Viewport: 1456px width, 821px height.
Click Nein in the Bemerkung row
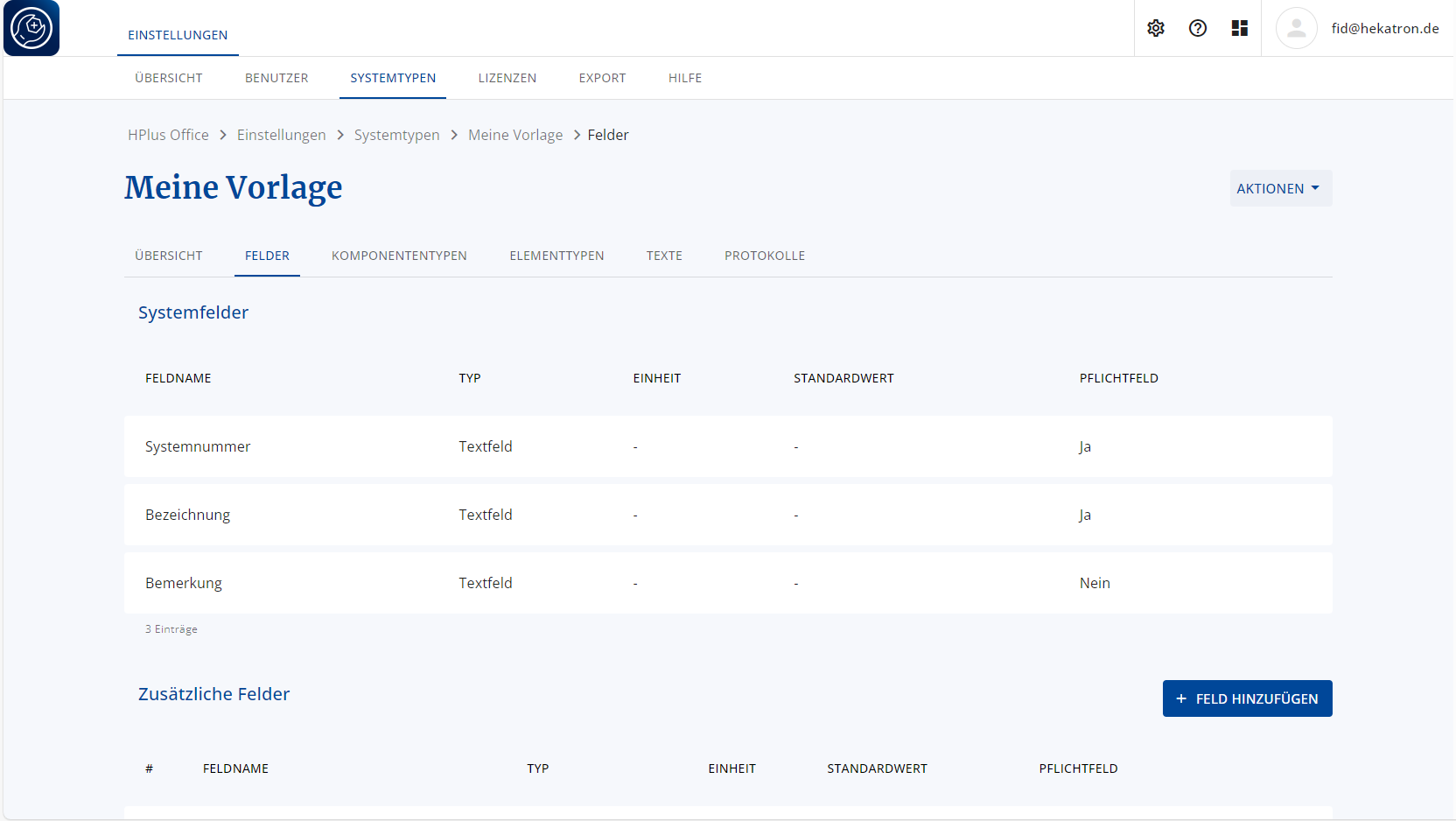click(1095, 583)
